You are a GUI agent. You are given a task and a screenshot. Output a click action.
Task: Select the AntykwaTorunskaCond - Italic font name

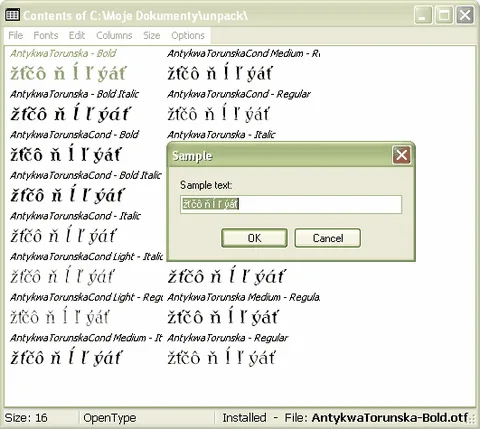75,216
